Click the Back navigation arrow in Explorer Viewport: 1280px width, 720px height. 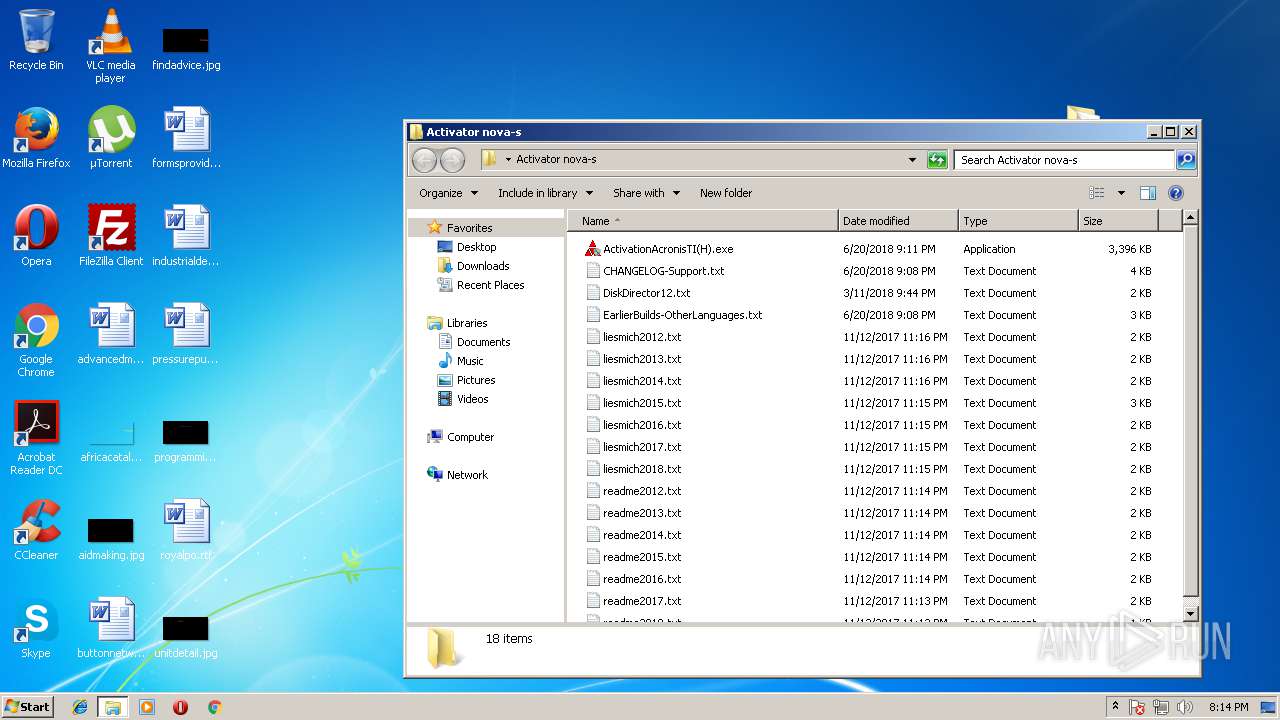[424, 160]
